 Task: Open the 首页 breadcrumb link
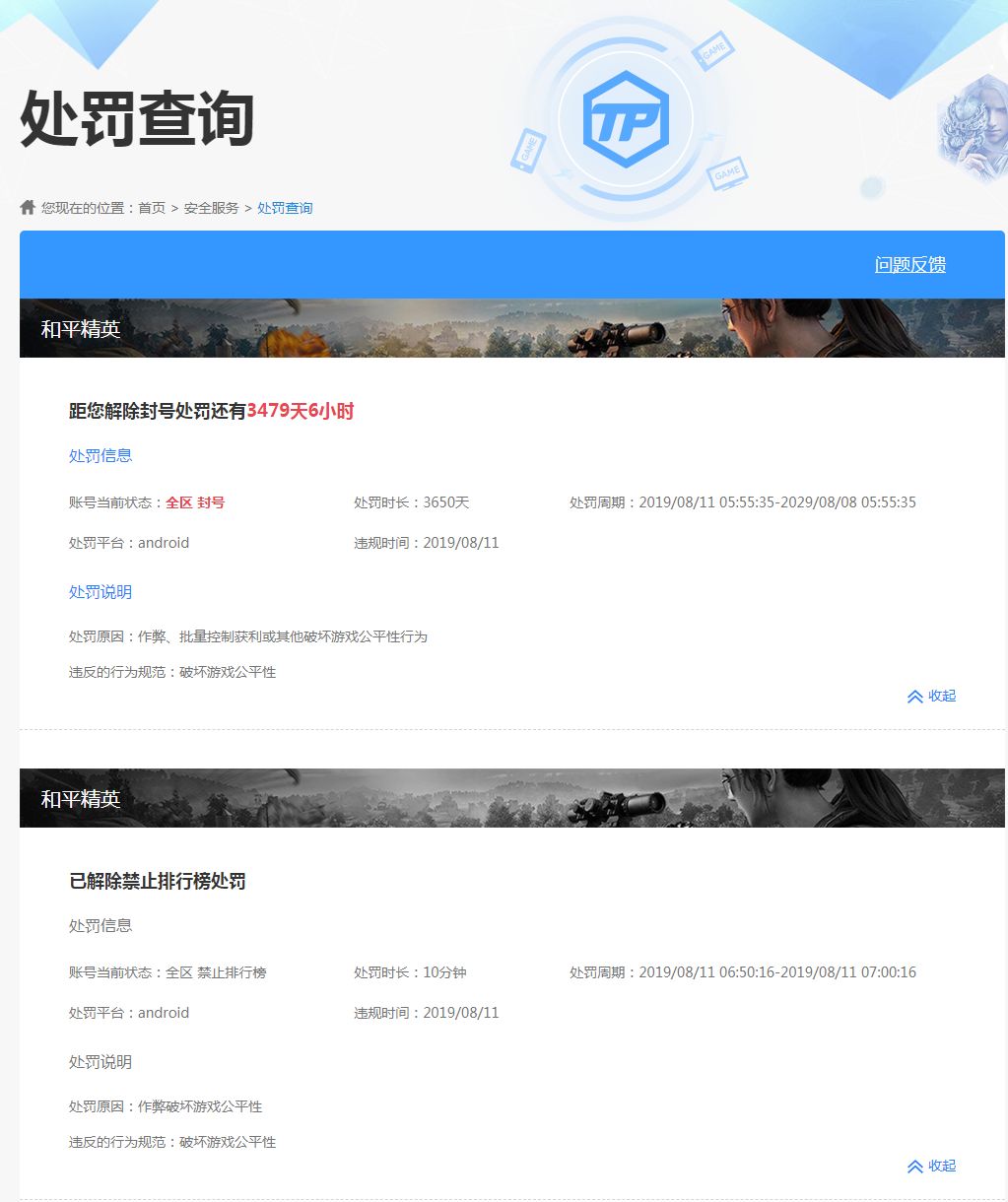(152, 208)
